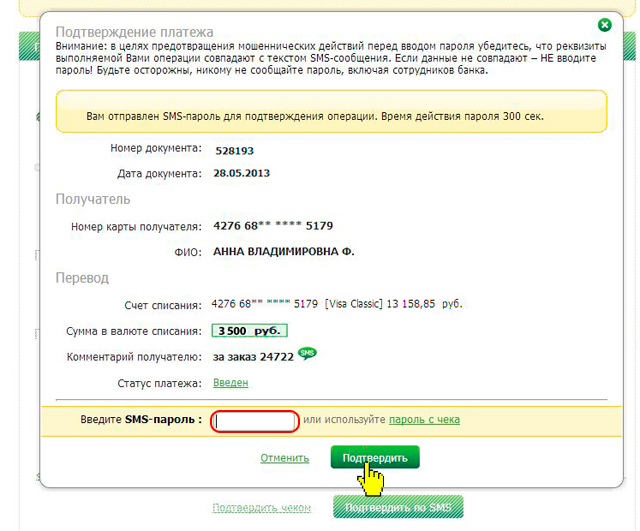Click the Подтвердить по SMS background button
640x531 pixels.
tap(398, 508)
